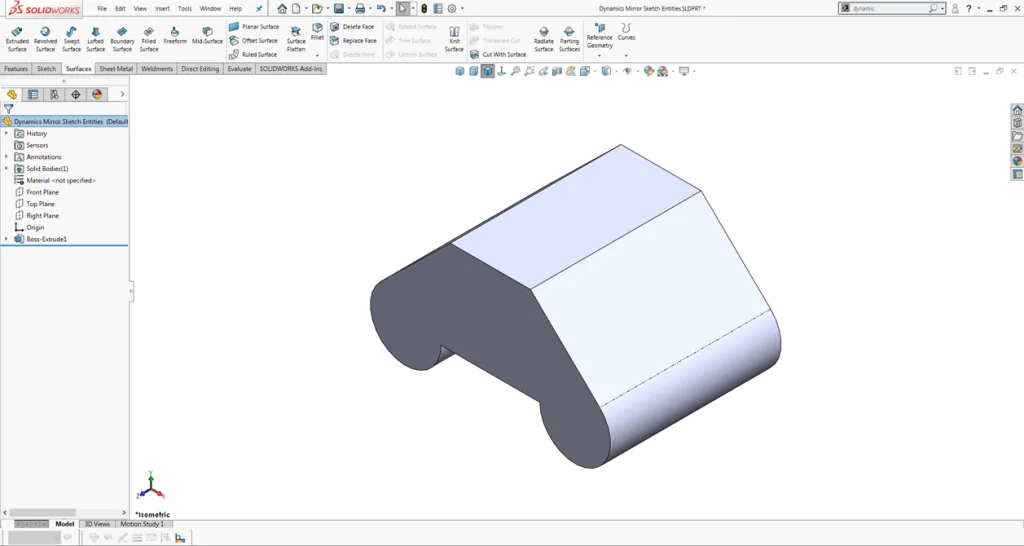Expand the Annotations node
The image size is (1024, 546).
pyautogui.click(x=7, y=157)
